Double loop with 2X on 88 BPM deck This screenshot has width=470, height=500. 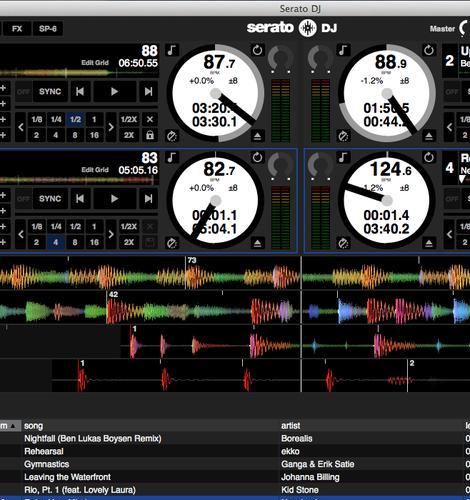point(129,135)
